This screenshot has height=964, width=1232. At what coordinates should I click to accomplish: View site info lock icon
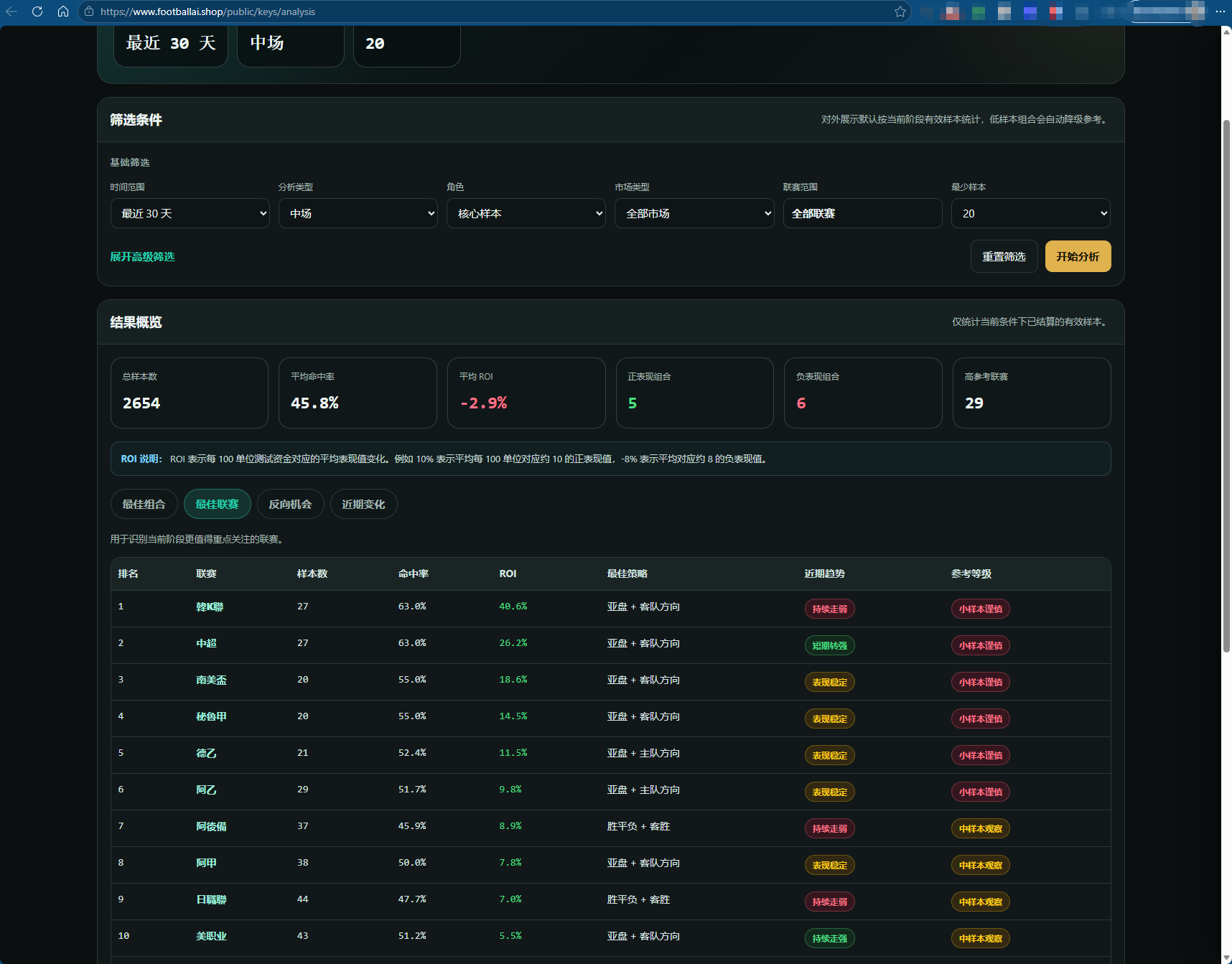pos(89,11)
